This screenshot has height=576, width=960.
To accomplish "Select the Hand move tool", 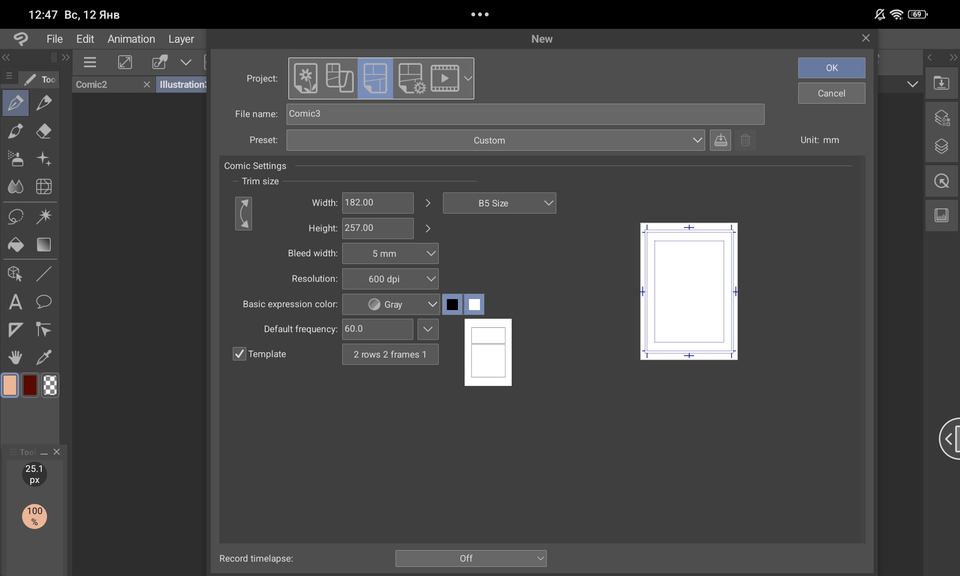I will coord(15,357).
